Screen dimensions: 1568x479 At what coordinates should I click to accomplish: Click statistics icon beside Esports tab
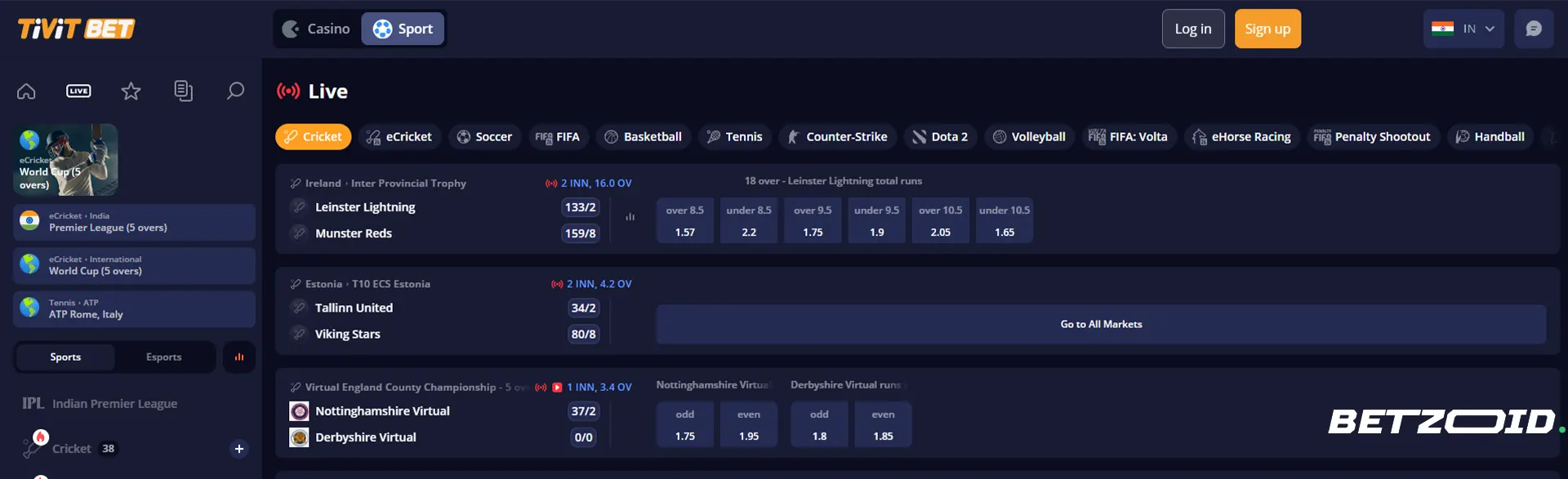tap(239, 357)
